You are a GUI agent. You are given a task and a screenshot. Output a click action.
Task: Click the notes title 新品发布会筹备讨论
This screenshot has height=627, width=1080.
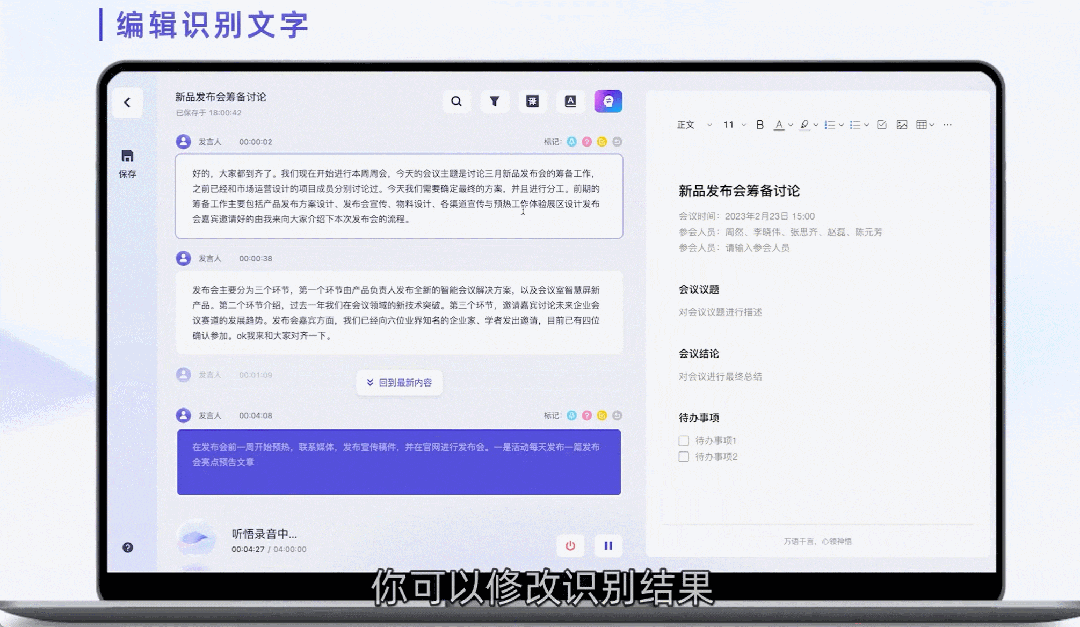[739, 191]
